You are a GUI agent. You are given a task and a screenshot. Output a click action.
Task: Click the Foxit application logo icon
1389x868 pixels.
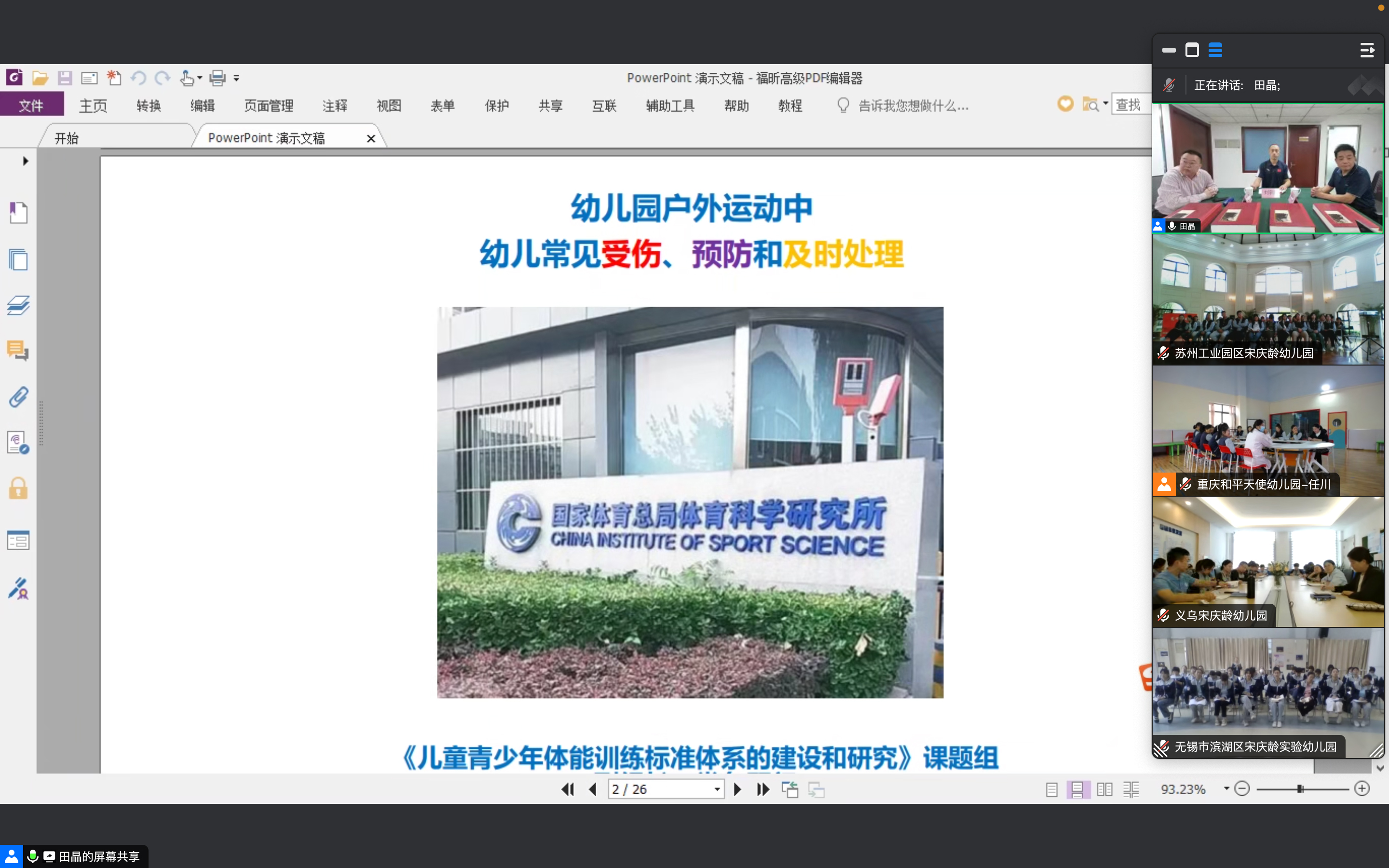14,77
